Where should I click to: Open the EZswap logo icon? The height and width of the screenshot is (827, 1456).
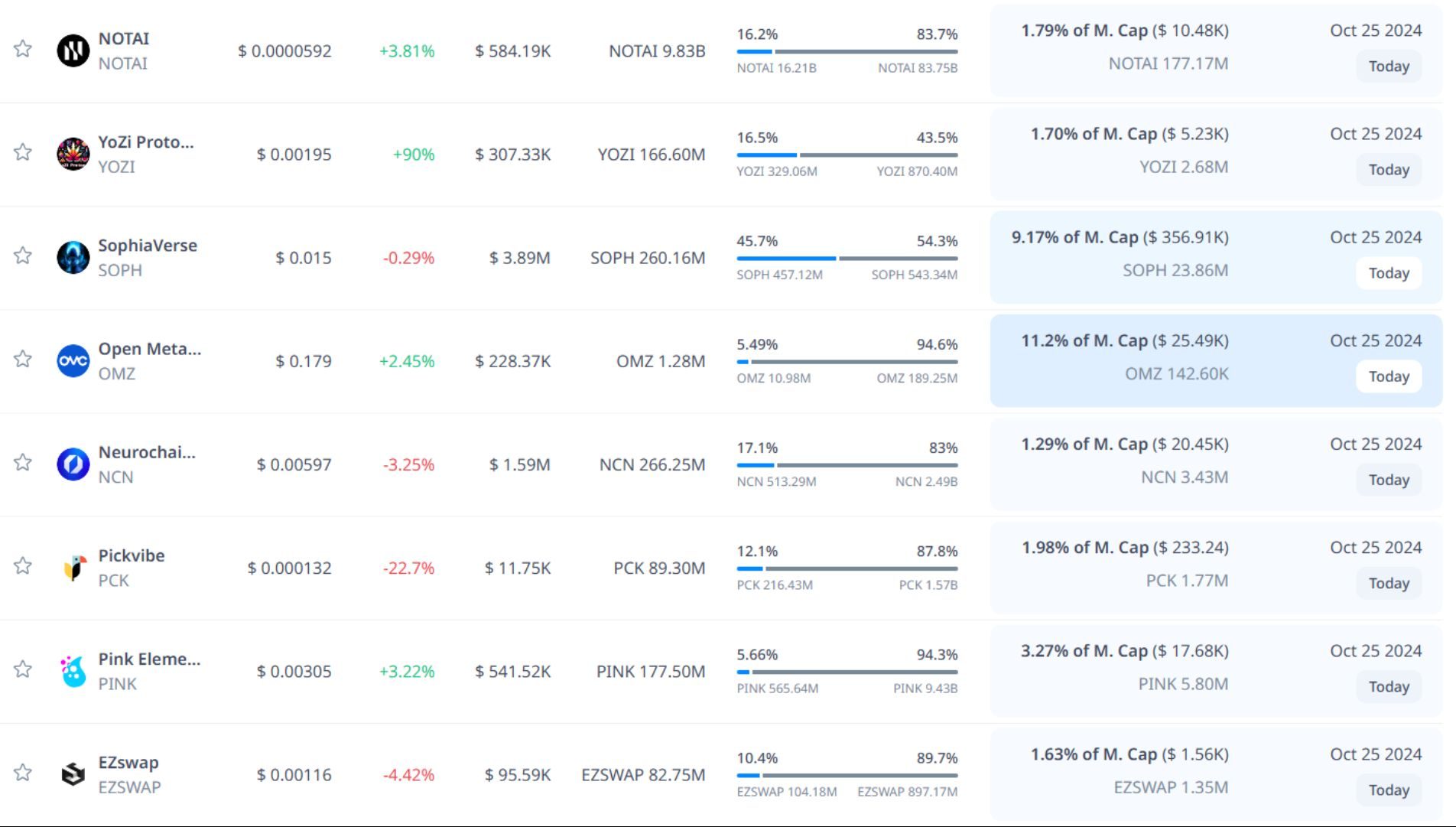pyautogui.click(x=73, y=774)
